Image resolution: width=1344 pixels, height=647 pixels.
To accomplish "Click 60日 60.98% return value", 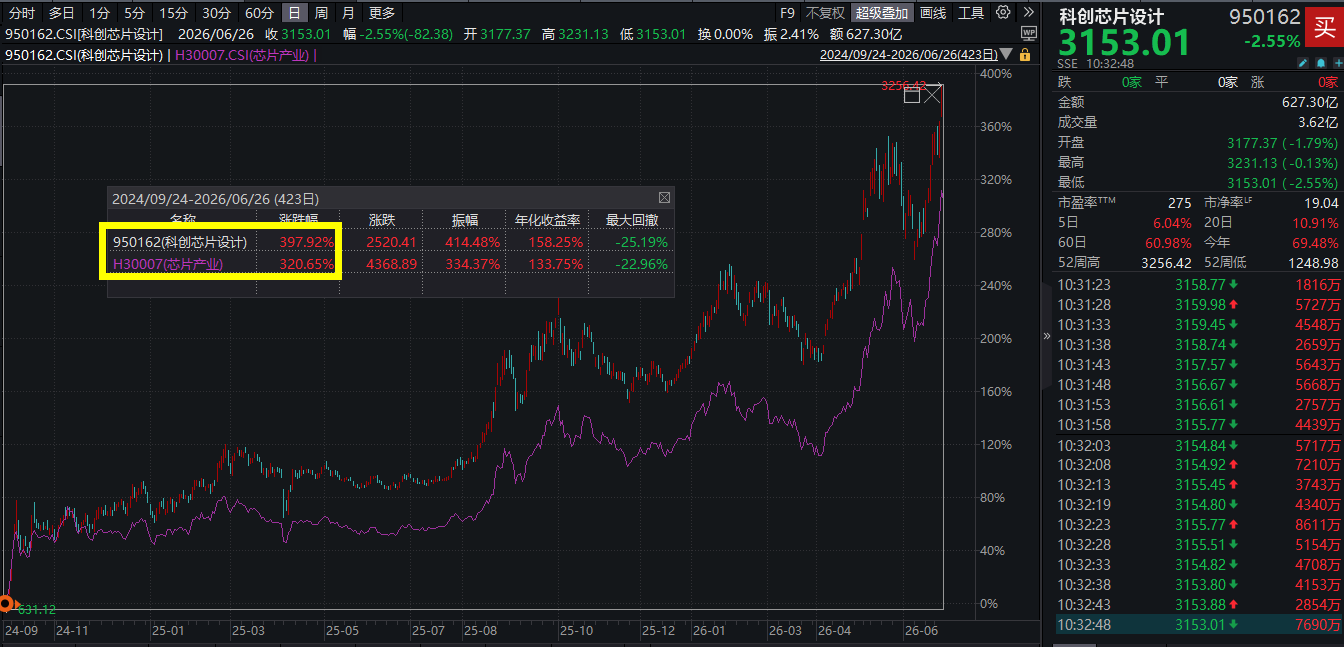I will coord(1168,243).
